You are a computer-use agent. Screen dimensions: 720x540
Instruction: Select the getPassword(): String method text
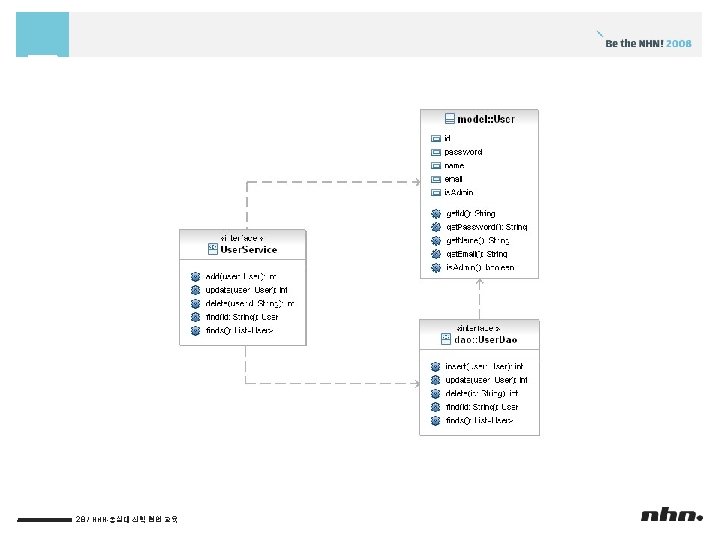(487, 227)
